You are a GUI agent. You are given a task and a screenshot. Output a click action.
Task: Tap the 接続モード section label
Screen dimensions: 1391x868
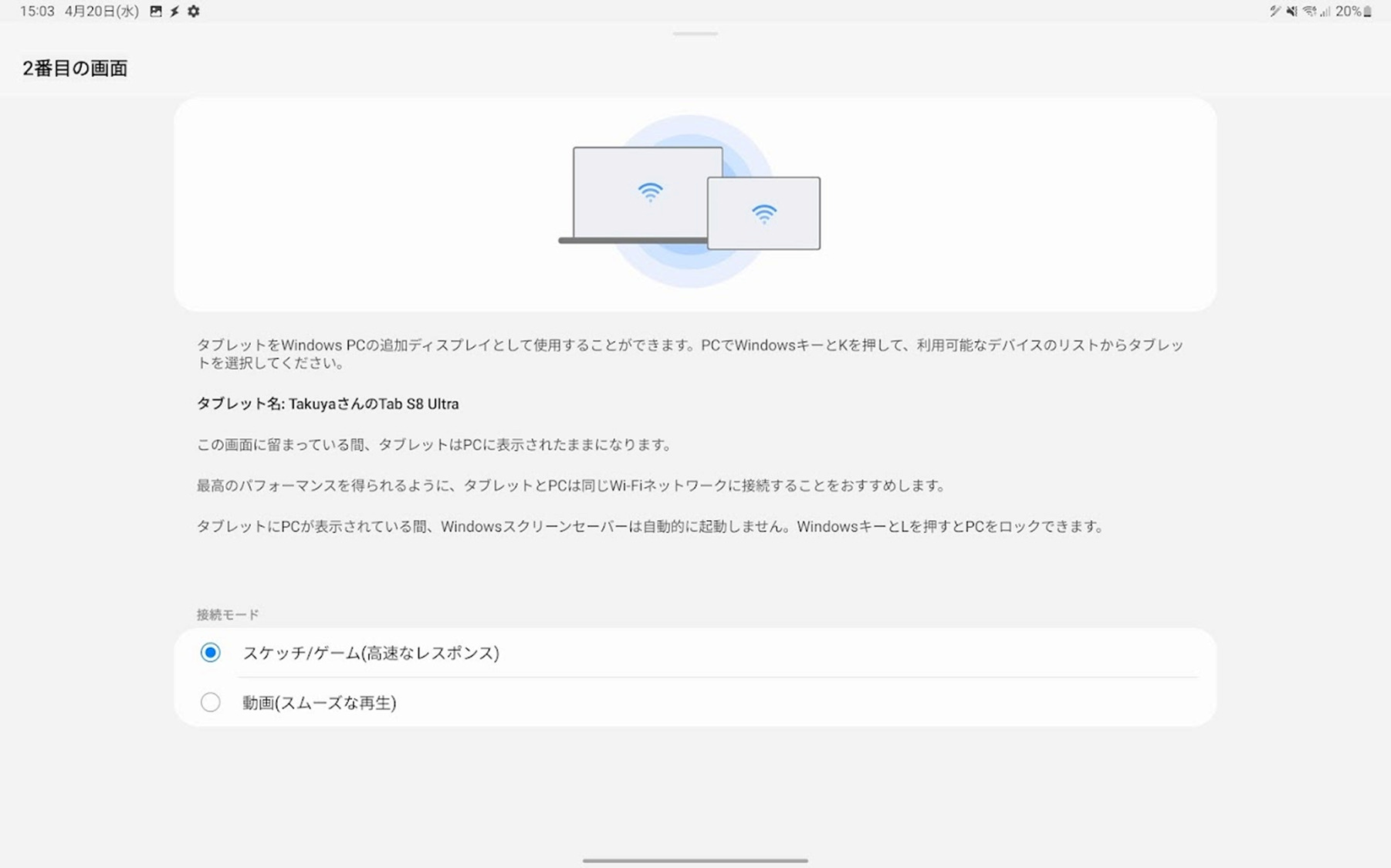pos(228,615)
